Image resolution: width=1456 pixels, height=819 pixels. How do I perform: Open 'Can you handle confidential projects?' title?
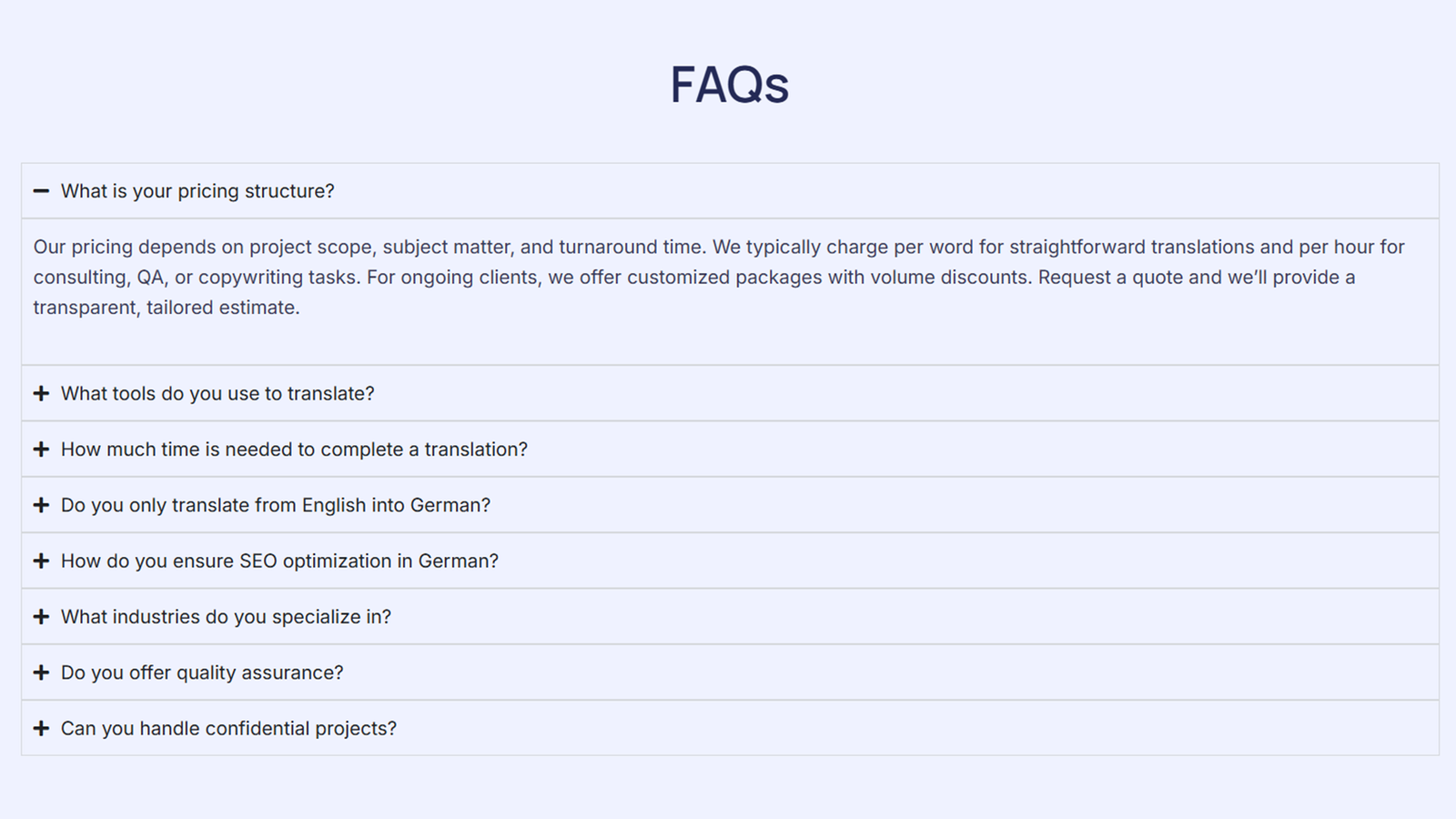pos(228,728)
